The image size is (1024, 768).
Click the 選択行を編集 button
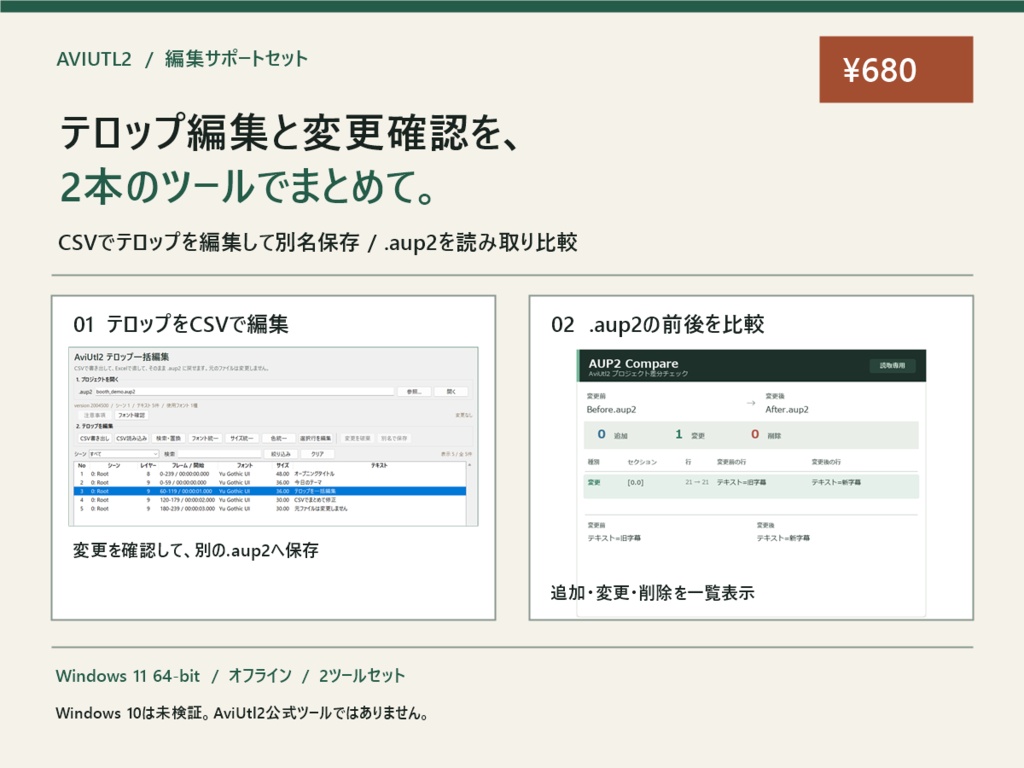coord(315,438)
